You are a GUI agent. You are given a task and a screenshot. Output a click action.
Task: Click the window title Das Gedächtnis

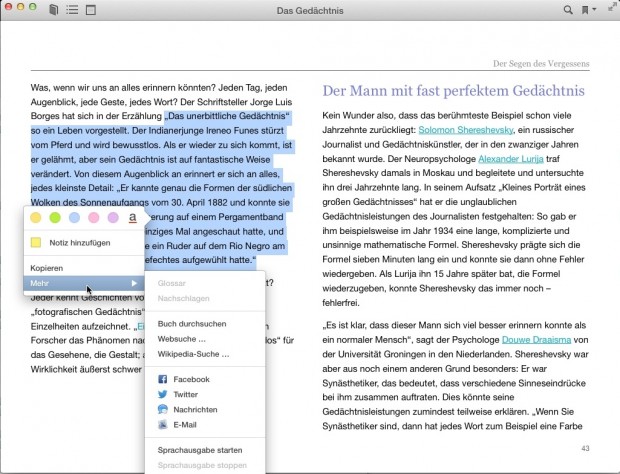[x=310, y=11]
